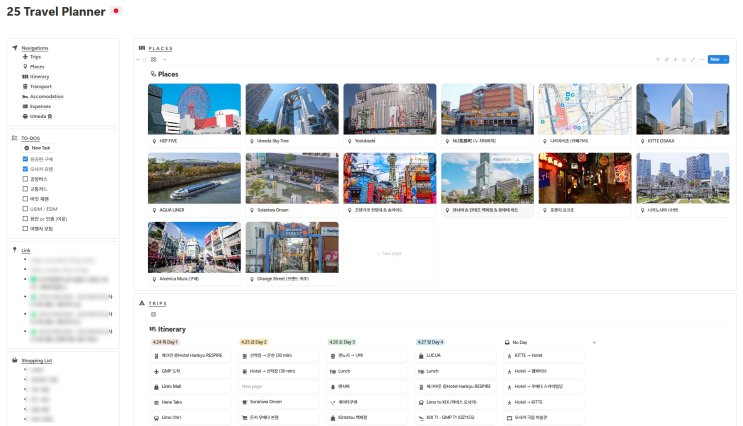Go to Places in Navigations list

[37, 67]
